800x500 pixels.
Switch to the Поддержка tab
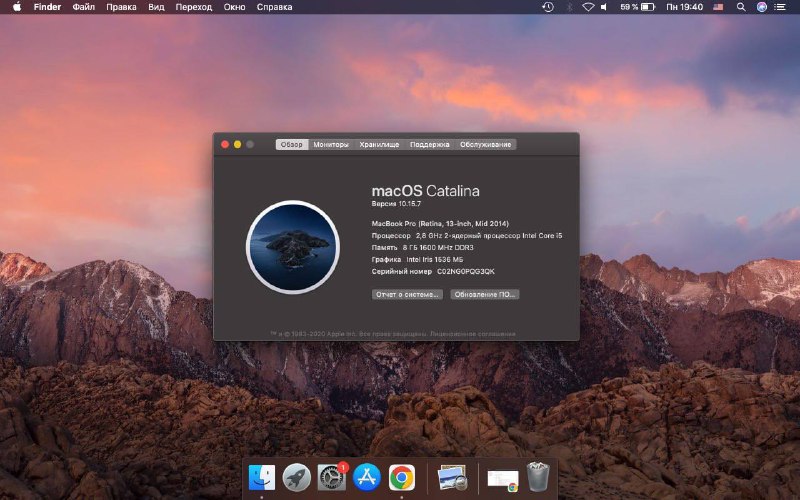click(430, 144)
